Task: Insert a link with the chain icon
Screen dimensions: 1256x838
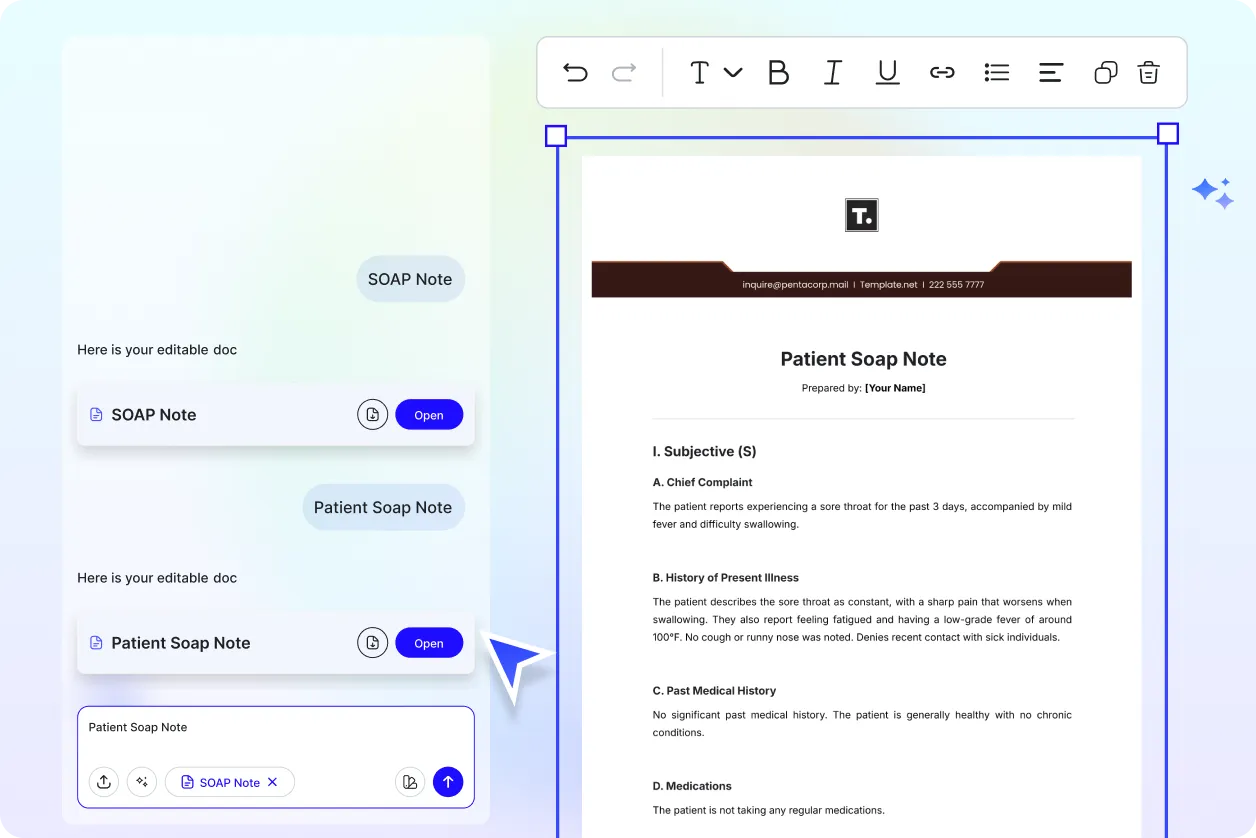Action: click(942, 72)
